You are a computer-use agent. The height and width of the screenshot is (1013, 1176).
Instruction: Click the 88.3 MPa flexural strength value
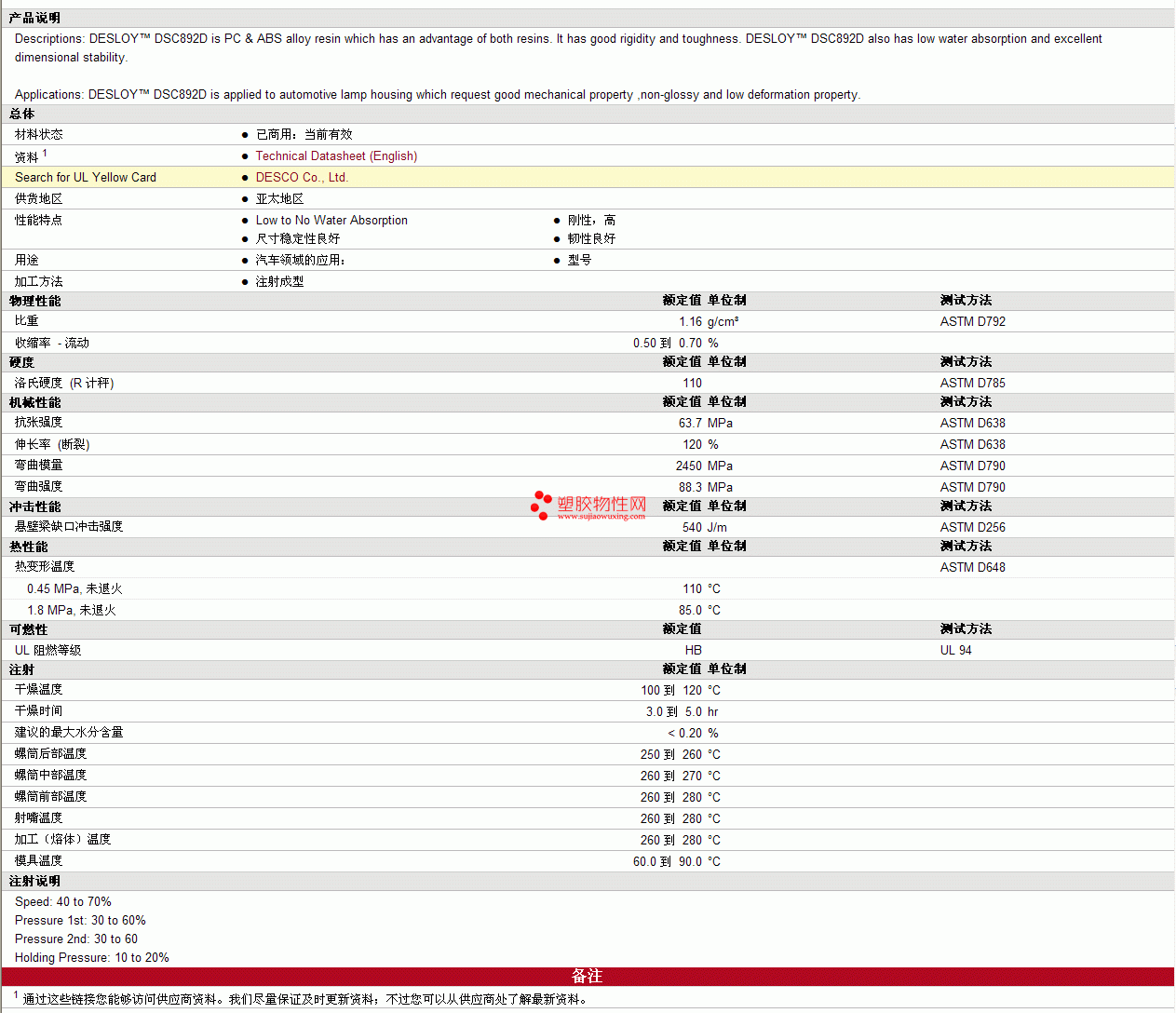pos(706,488)
